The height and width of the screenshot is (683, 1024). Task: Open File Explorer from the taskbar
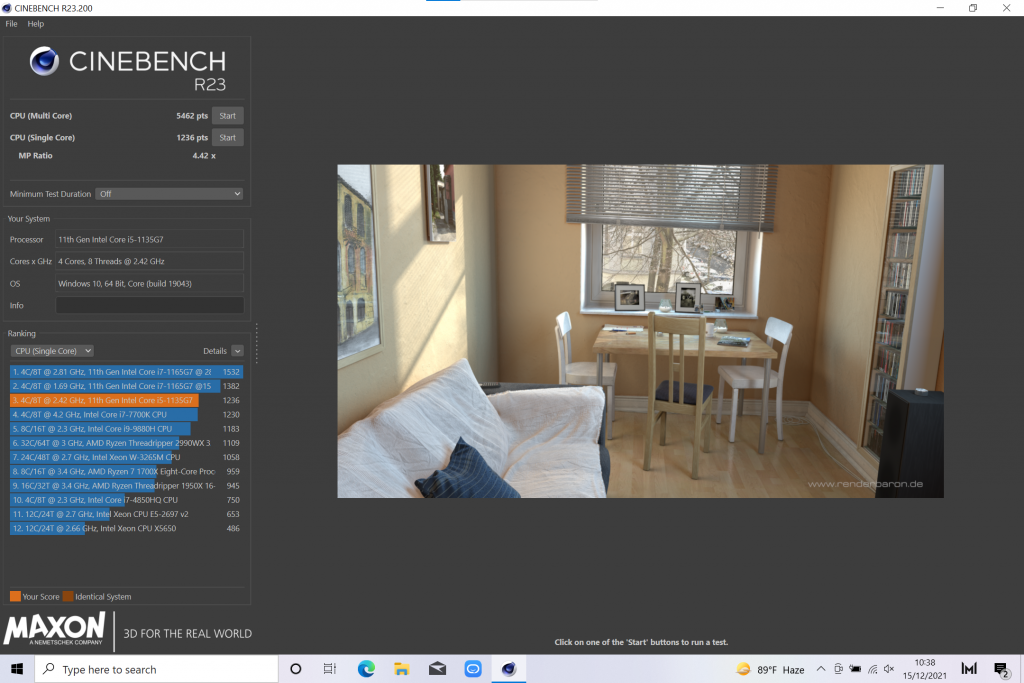point(401,669)
